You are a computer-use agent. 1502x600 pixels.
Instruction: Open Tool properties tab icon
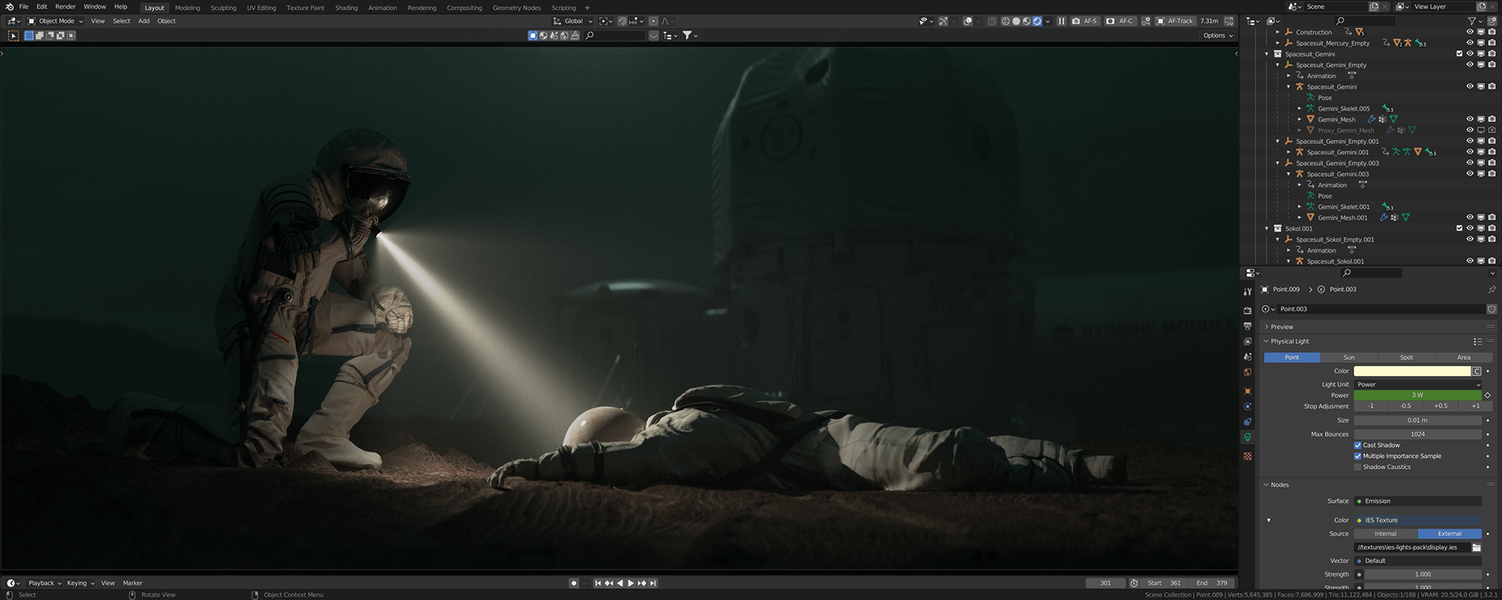[1247, 292]
